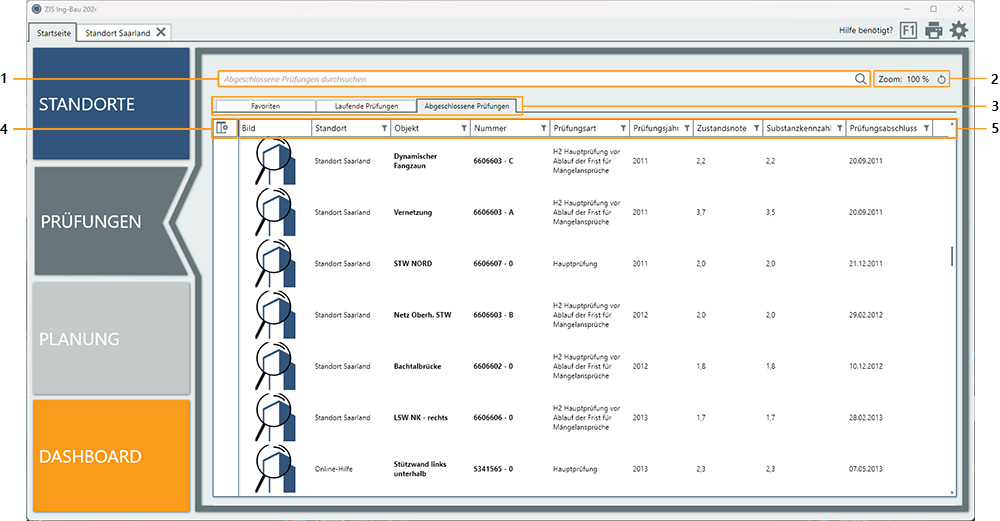
Task: Switch to the Favoriten tab
Action: coord(265,105)
